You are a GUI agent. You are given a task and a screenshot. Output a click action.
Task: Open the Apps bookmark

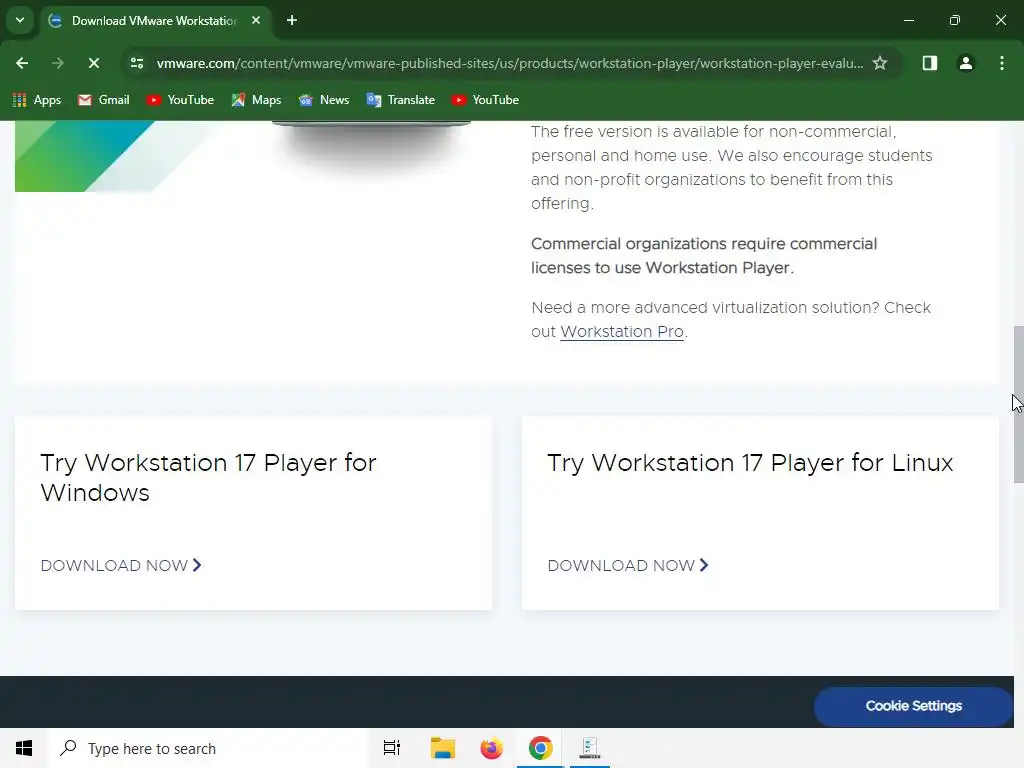point(37,100)
